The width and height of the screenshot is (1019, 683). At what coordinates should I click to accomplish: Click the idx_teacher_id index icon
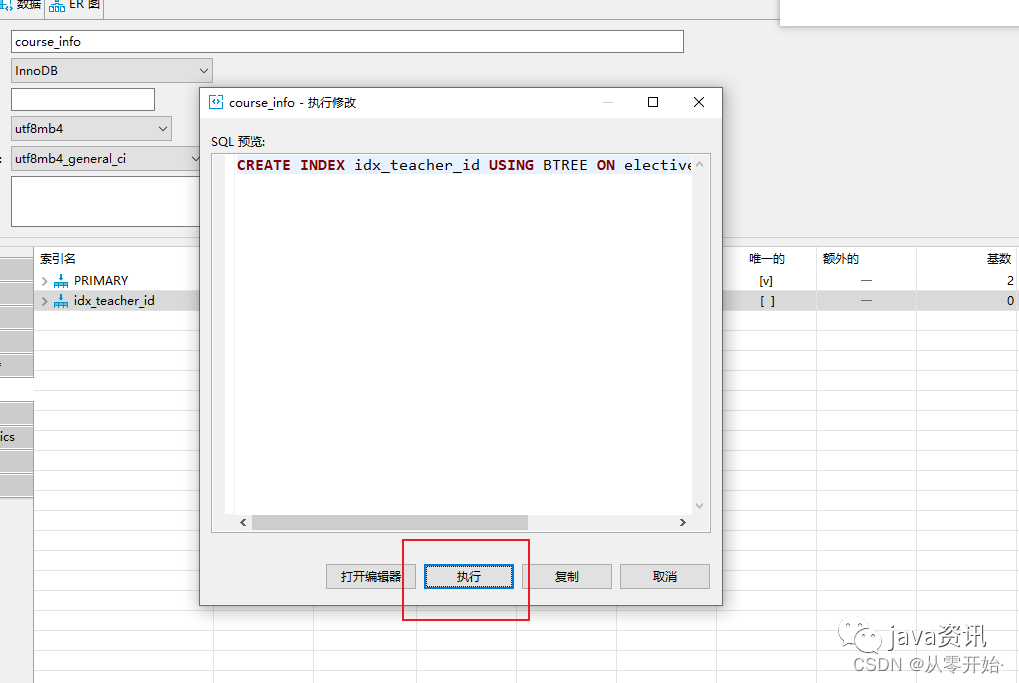click(x=61, y=301)
